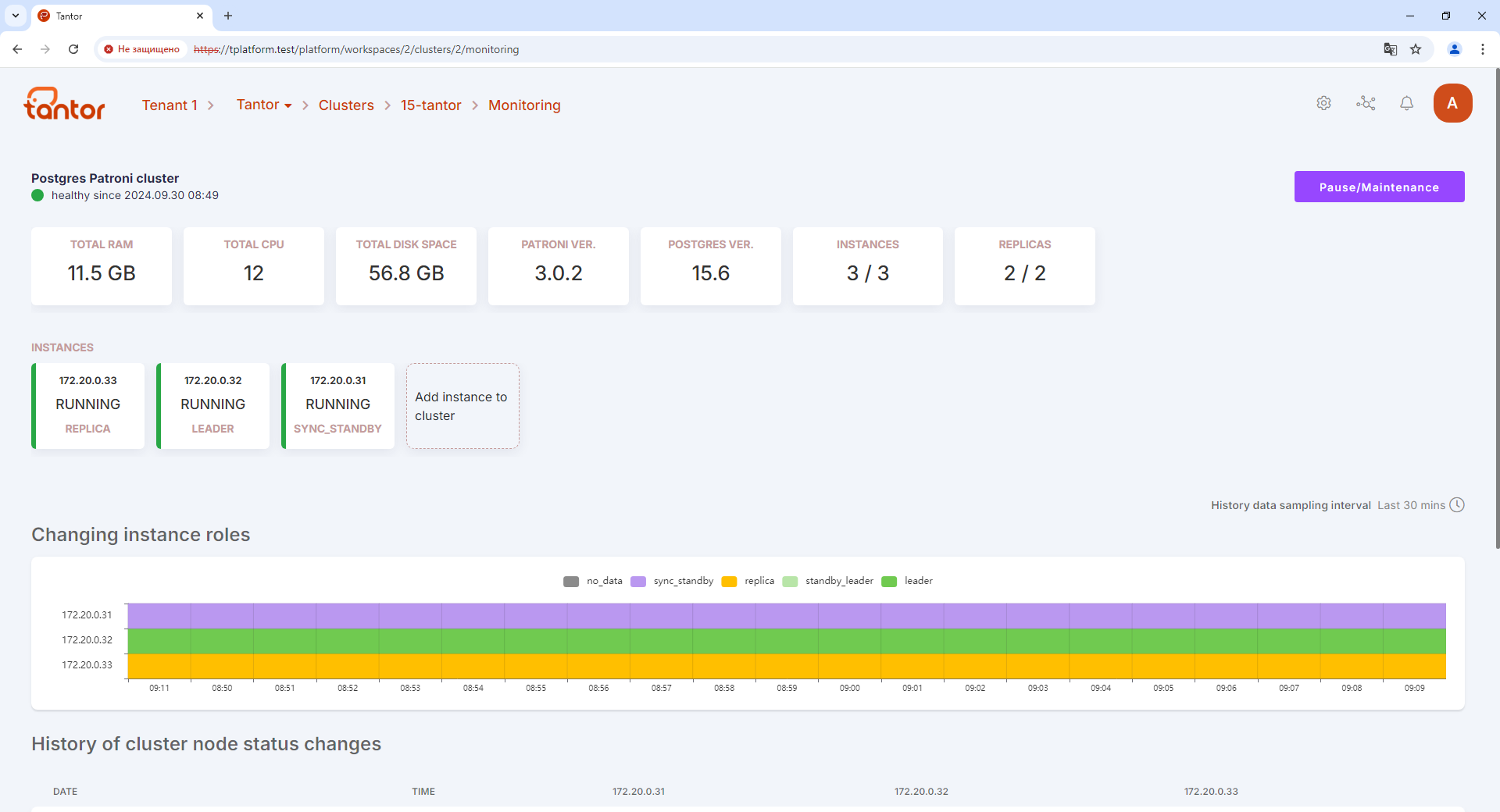Click the 172.20.0.32 green chart row
1500x812 pixels.
tap(787, 641)
